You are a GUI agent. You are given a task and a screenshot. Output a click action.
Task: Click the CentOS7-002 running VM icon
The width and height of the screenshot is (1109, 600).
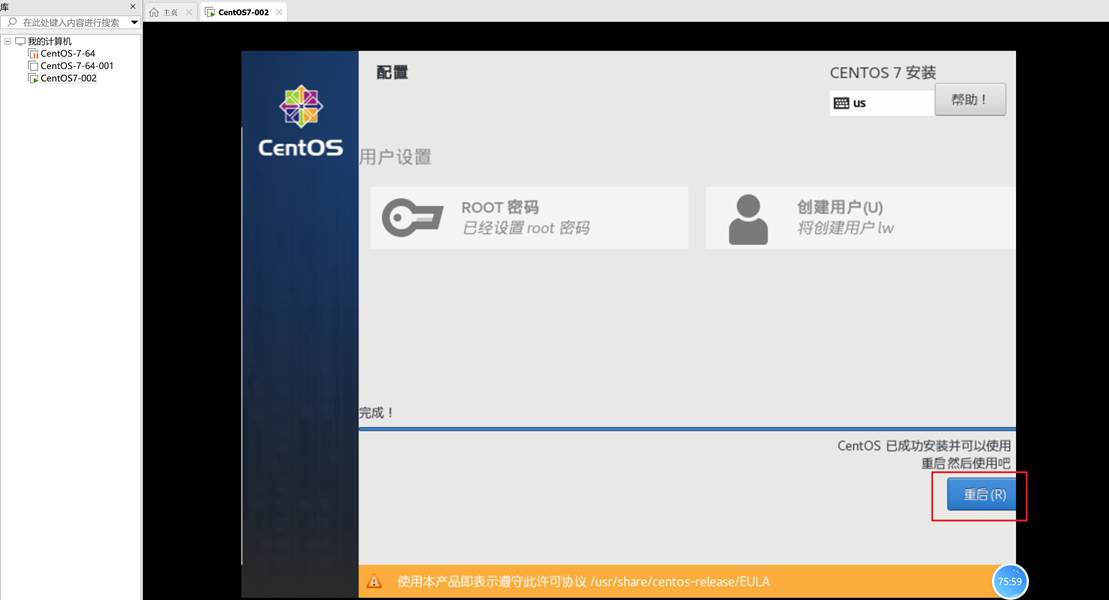(x=33, y=78)
